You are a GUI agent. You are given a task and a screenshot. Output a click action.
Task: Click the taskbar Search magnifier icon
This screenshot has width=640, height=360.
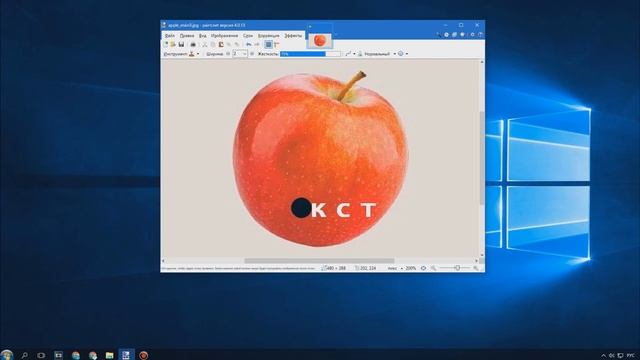[24, 356]
